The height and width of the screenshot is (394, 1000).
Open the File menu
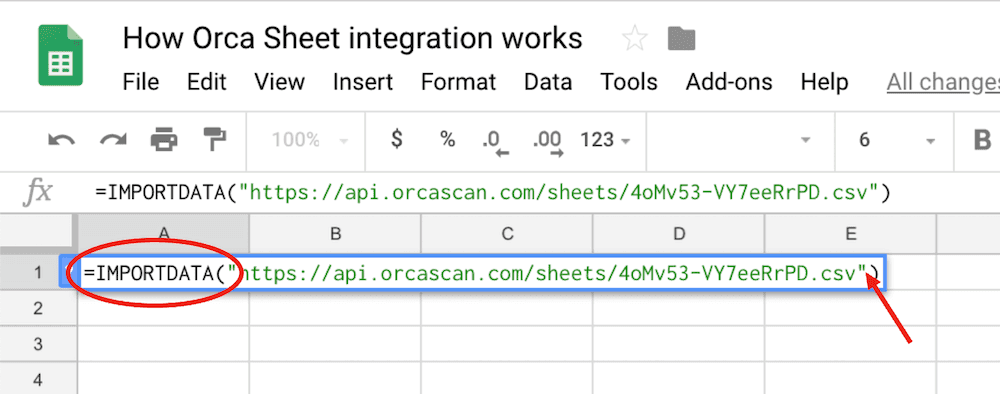point(140,82)
